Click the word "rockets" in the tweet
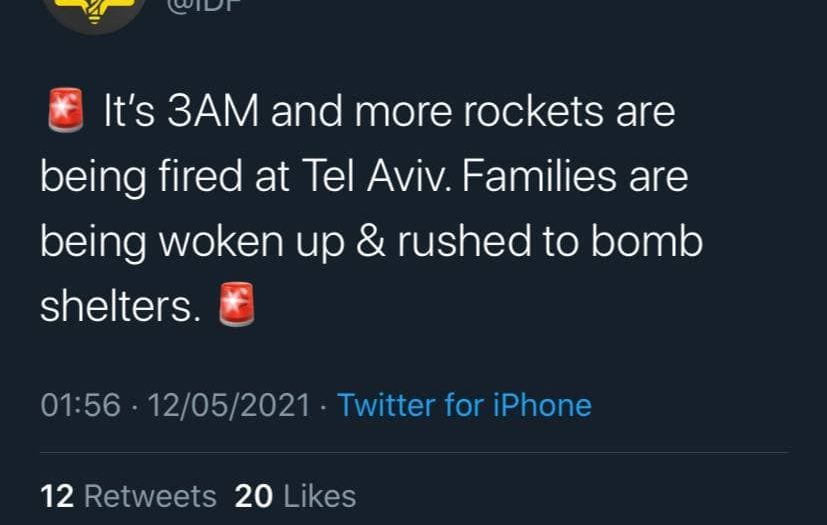Image resolution: width=827 pixels, height=525 pixels. point(521,112)
